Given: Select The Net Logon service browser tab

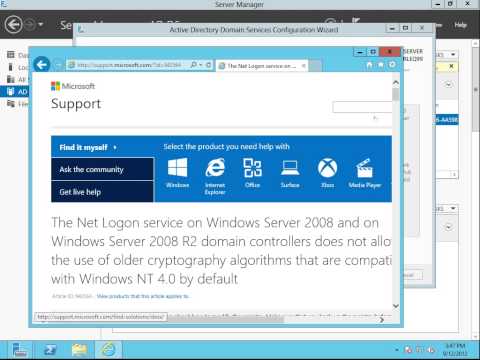Looking at the screenshot, I should [x=261, y=66].
